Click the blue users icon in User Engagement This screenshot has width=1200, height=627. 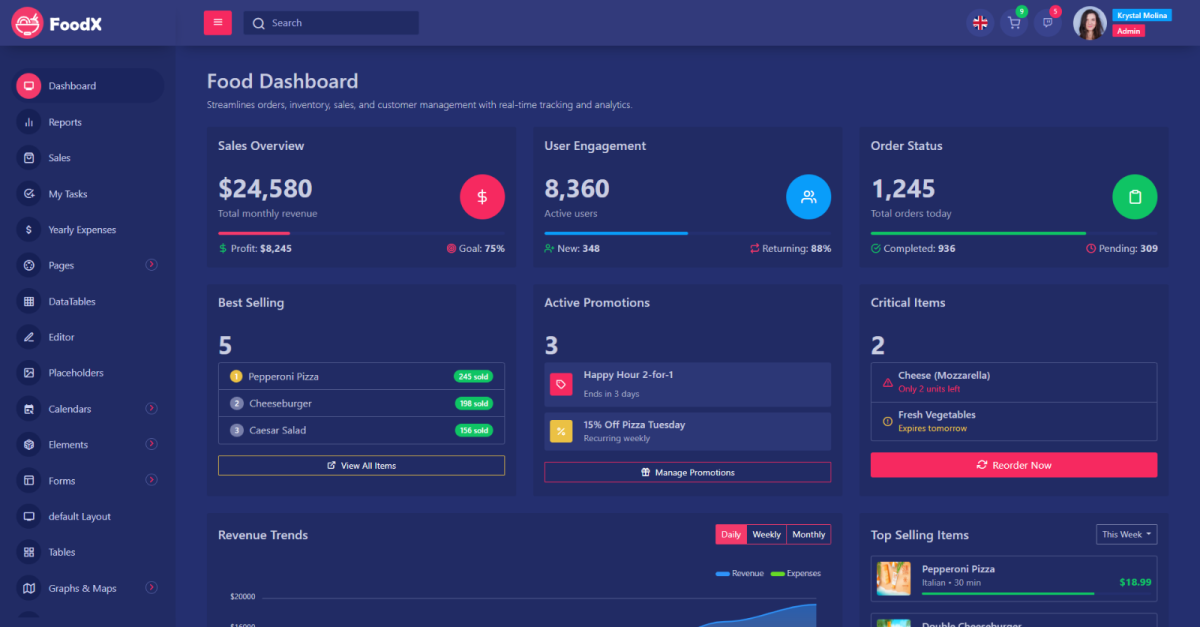coord(808,197)
